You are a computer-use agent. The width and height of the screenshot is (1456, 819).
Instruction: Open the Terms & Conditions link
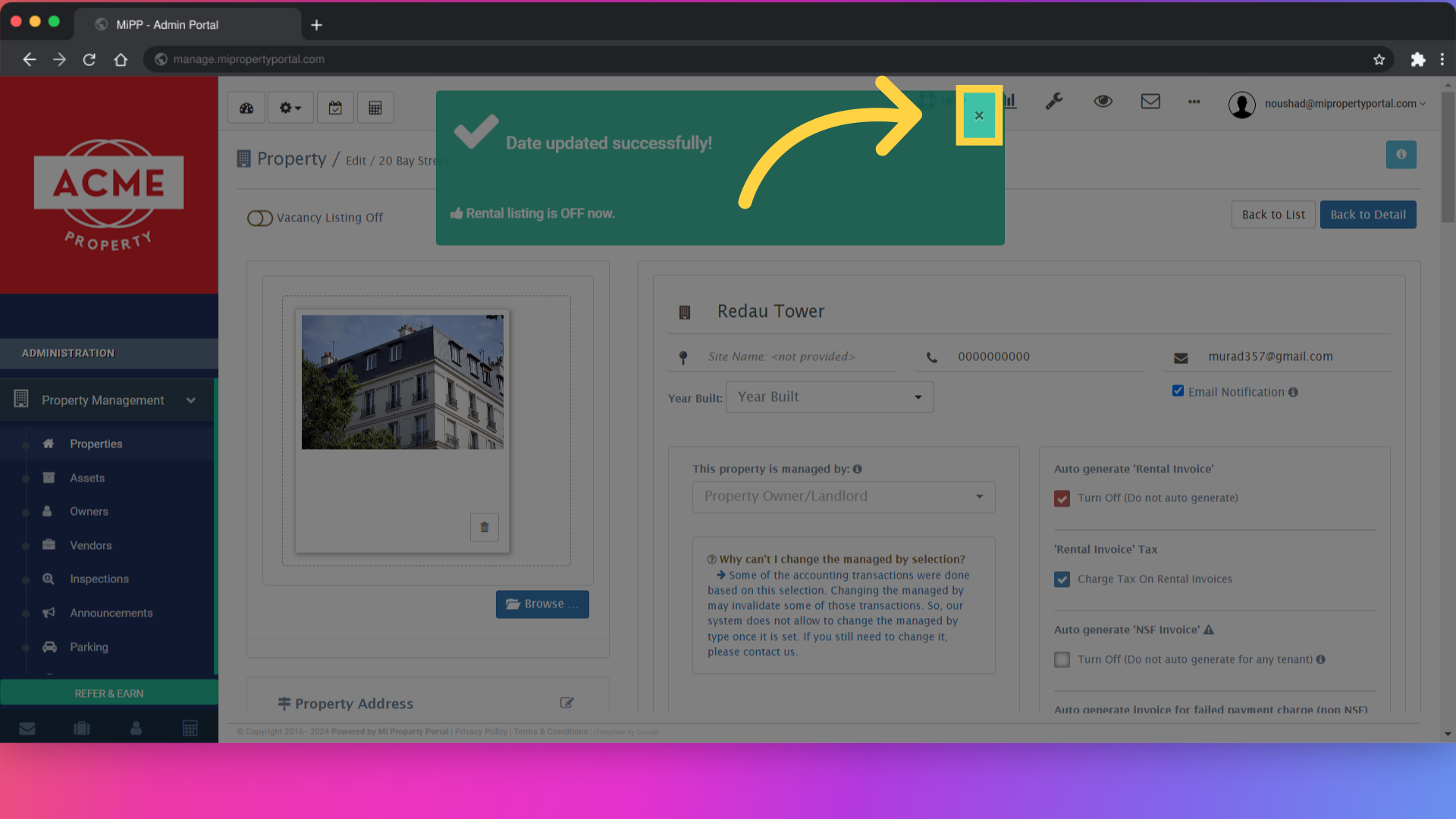(x=551, y=732)
